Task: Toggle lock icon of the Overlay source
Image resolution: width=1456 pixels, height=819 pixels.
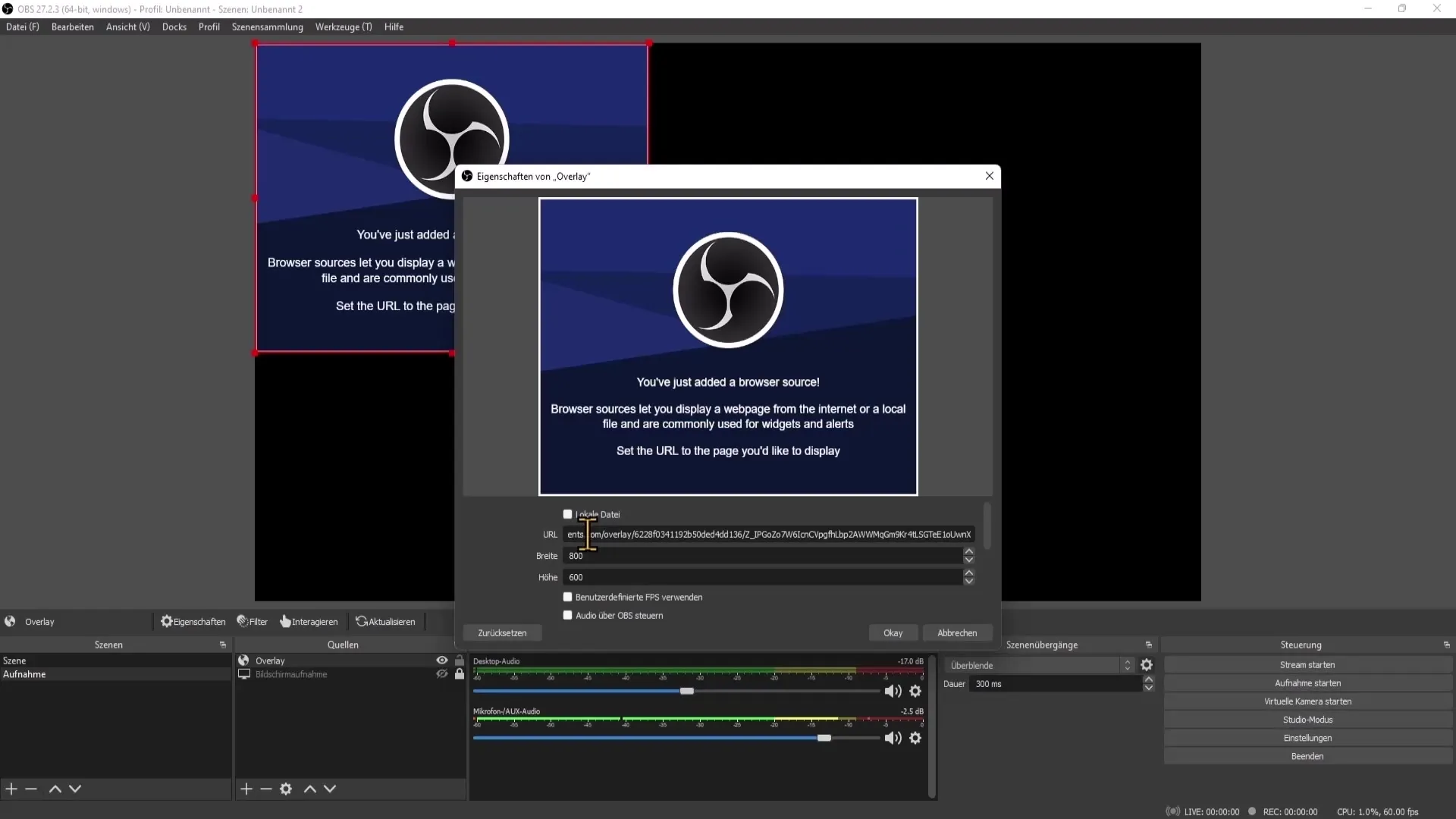Action: [x=460, y=661]
